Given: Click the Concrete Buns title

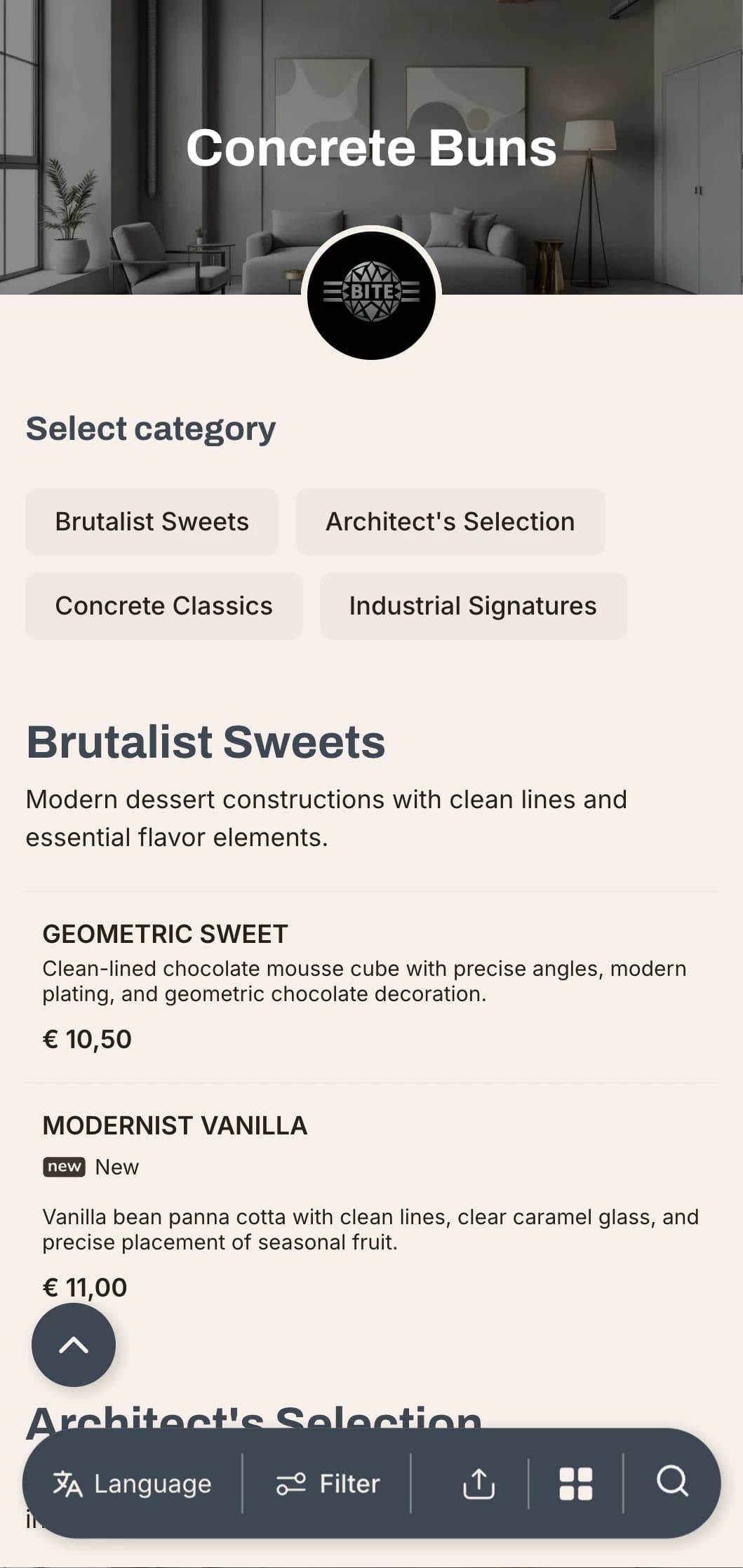Looking at the screenshot, I should click(x=371, y=147).
